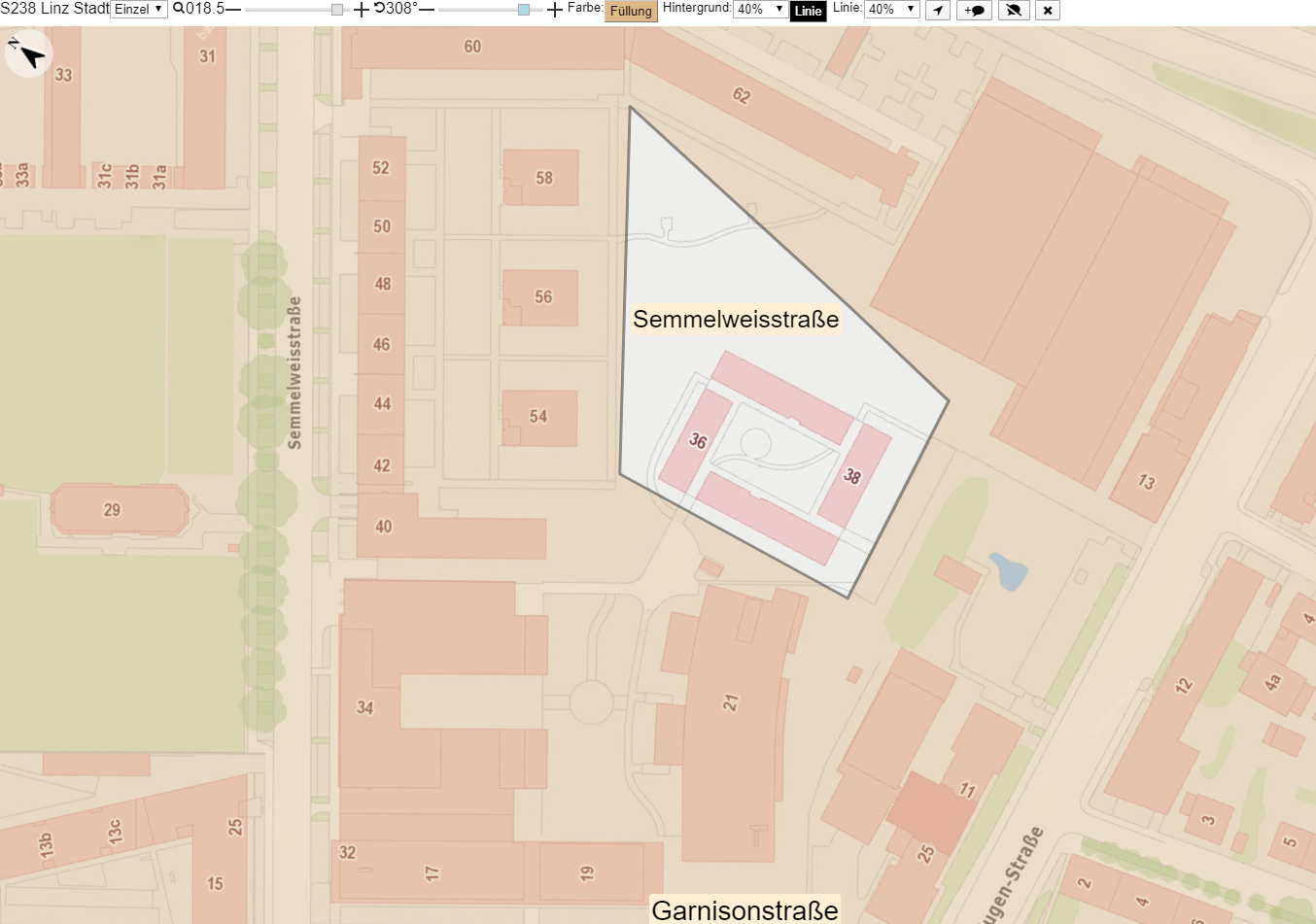Viewport: 1316px width, 924px height.
Task: Click the rotation slider handle
Action: 524,10
